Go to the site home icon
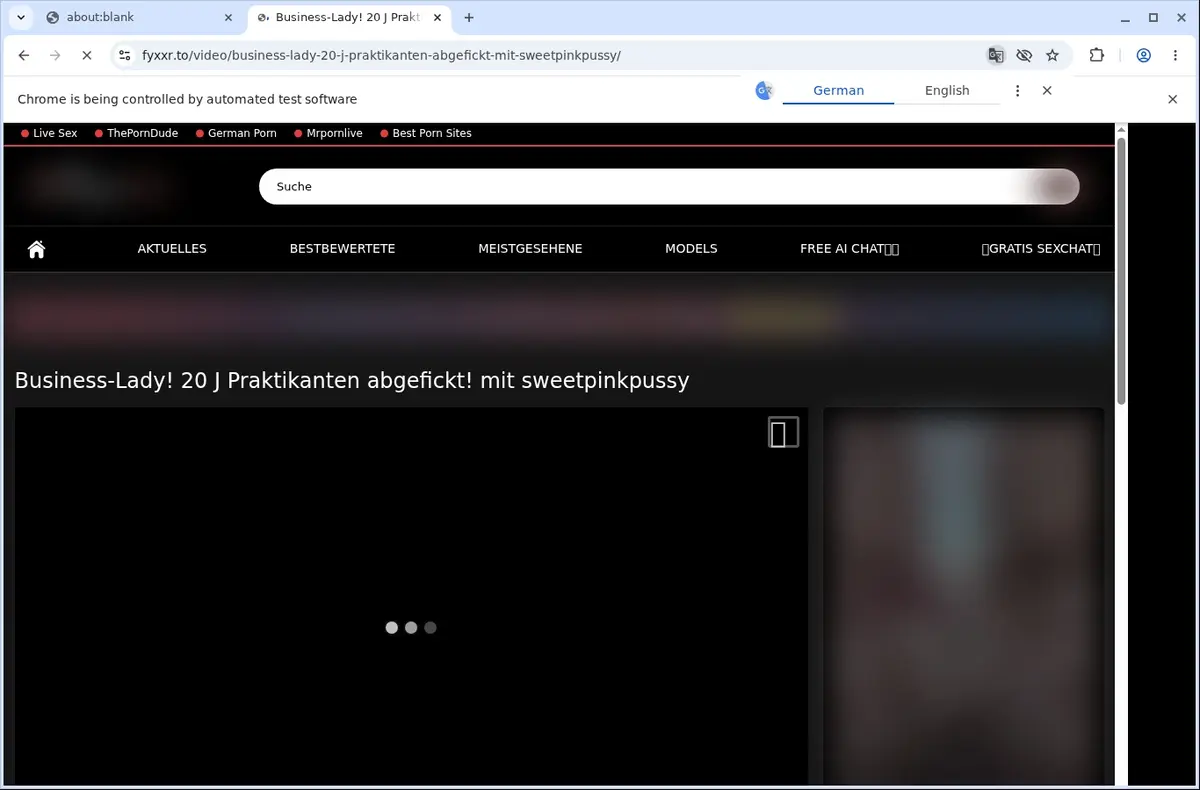The image size is (1200, 790). click(37, 249)
